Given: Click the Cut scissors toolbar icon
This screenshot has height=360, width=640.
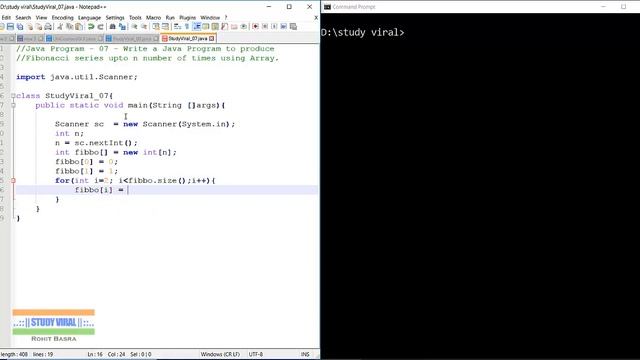Looking at the screenshot, I should 60,27.
